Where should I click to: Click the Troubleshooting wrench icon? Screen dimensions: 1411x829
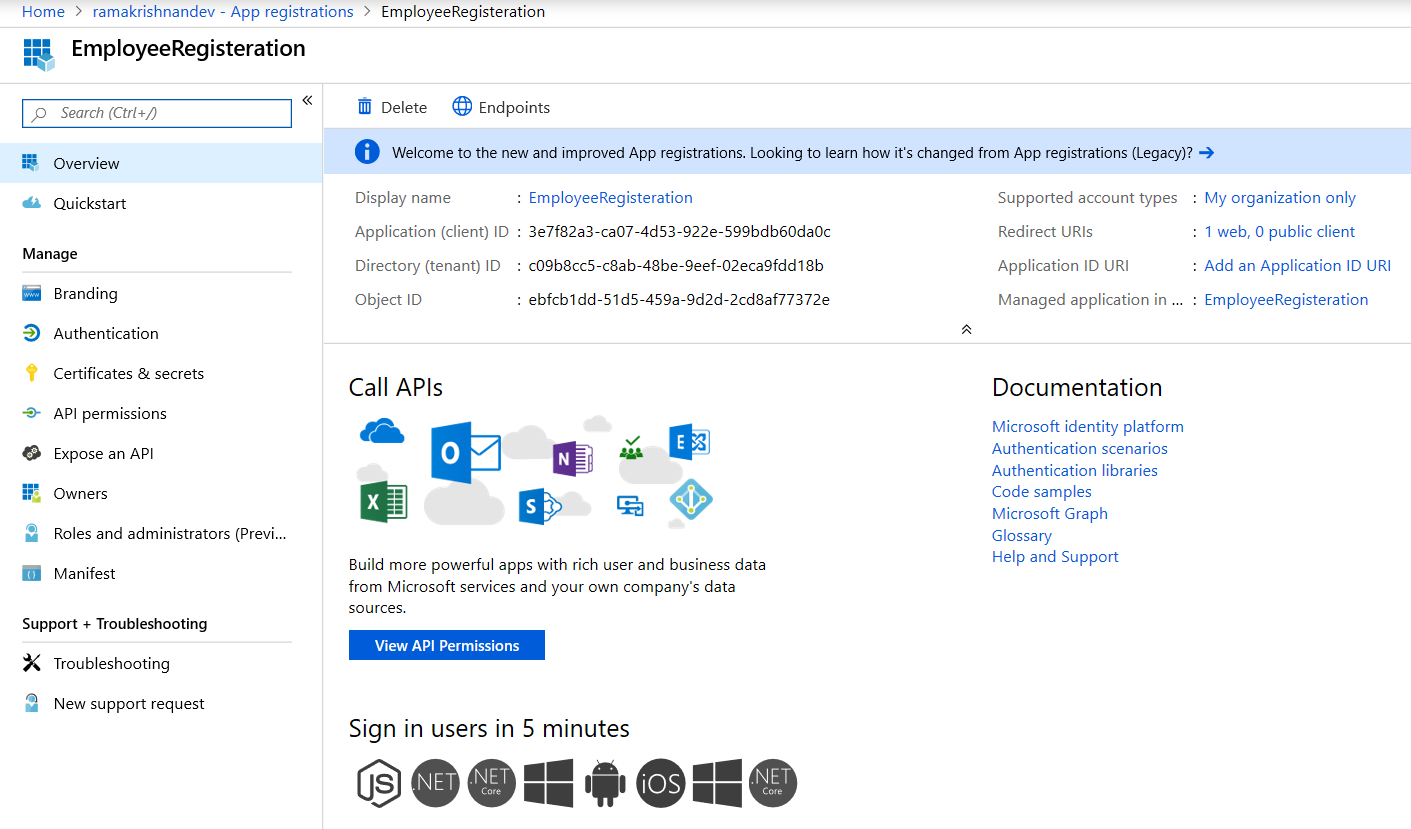pos(32,663)
